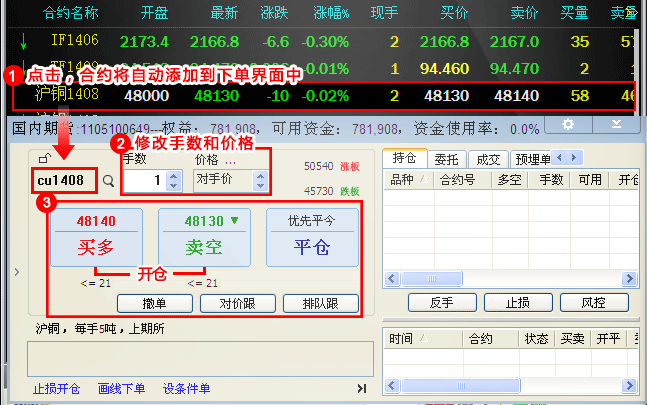This screenshot has width=647, height=405.
Task: Click the 价格 ellipsis options
Action: pyautogui.click(x=230, y=159)
